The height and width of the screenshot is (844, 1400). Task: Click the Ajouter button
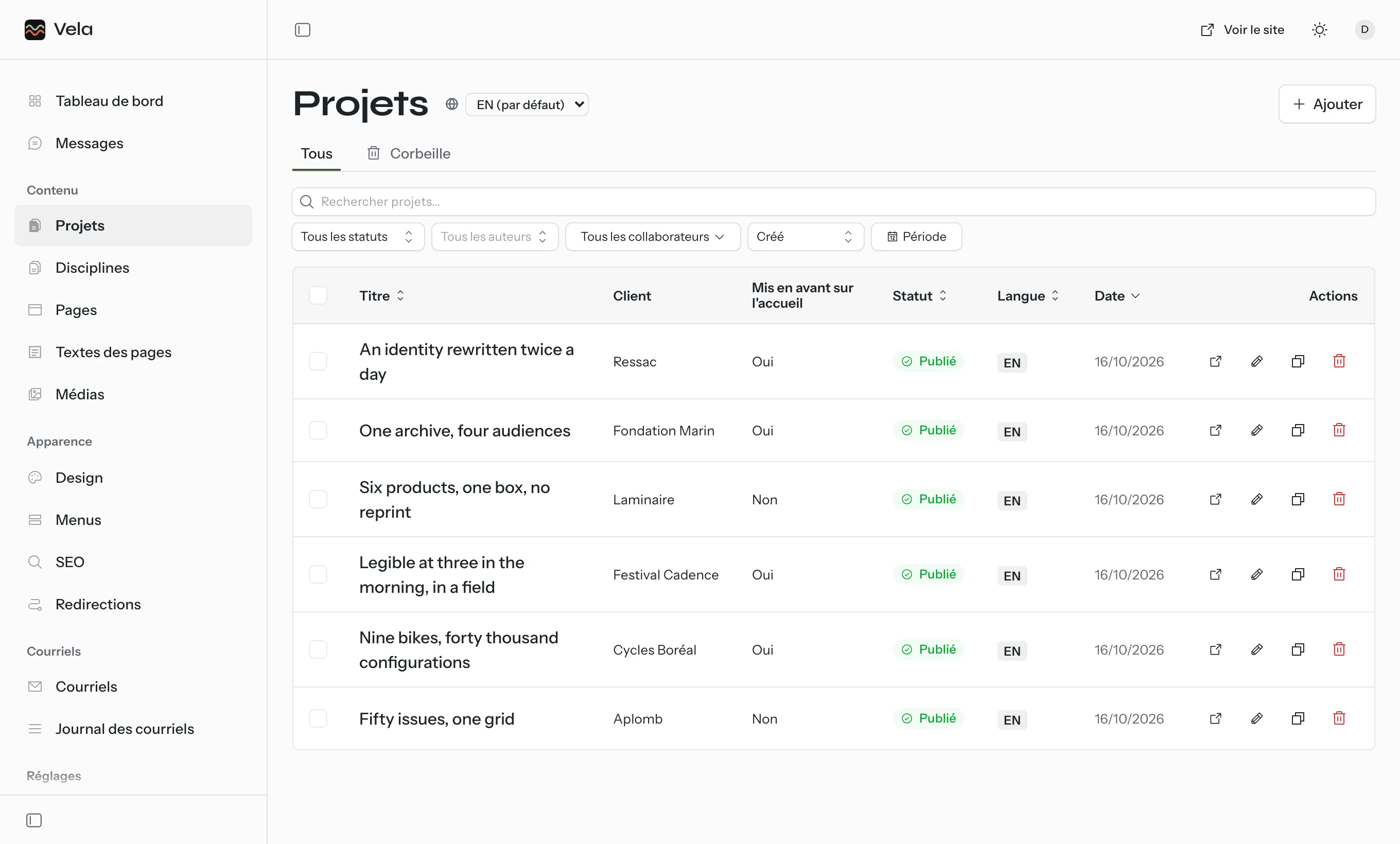click(x=1327, y=104)
